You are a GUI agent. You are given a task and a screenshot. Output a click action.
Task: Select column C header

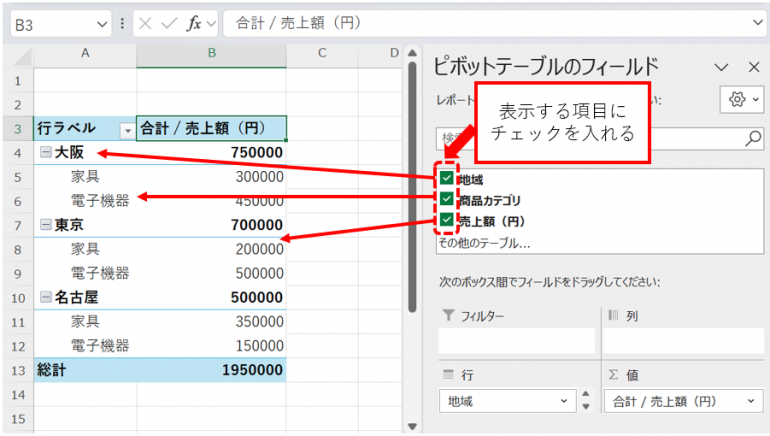pos(322,53)
